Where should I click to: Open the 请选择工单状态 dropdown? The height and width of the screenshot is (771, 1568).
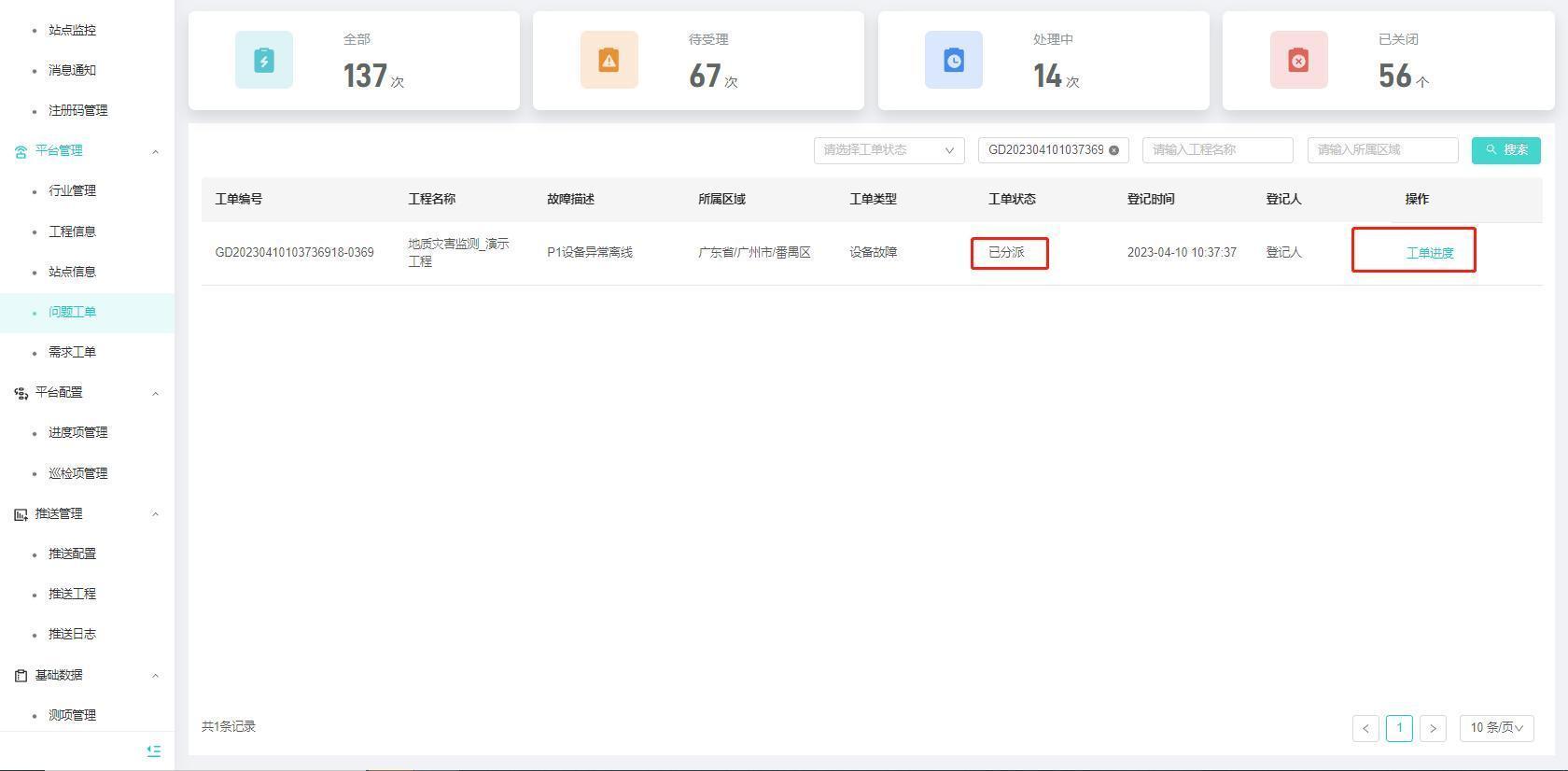click(x=889, y=150)
